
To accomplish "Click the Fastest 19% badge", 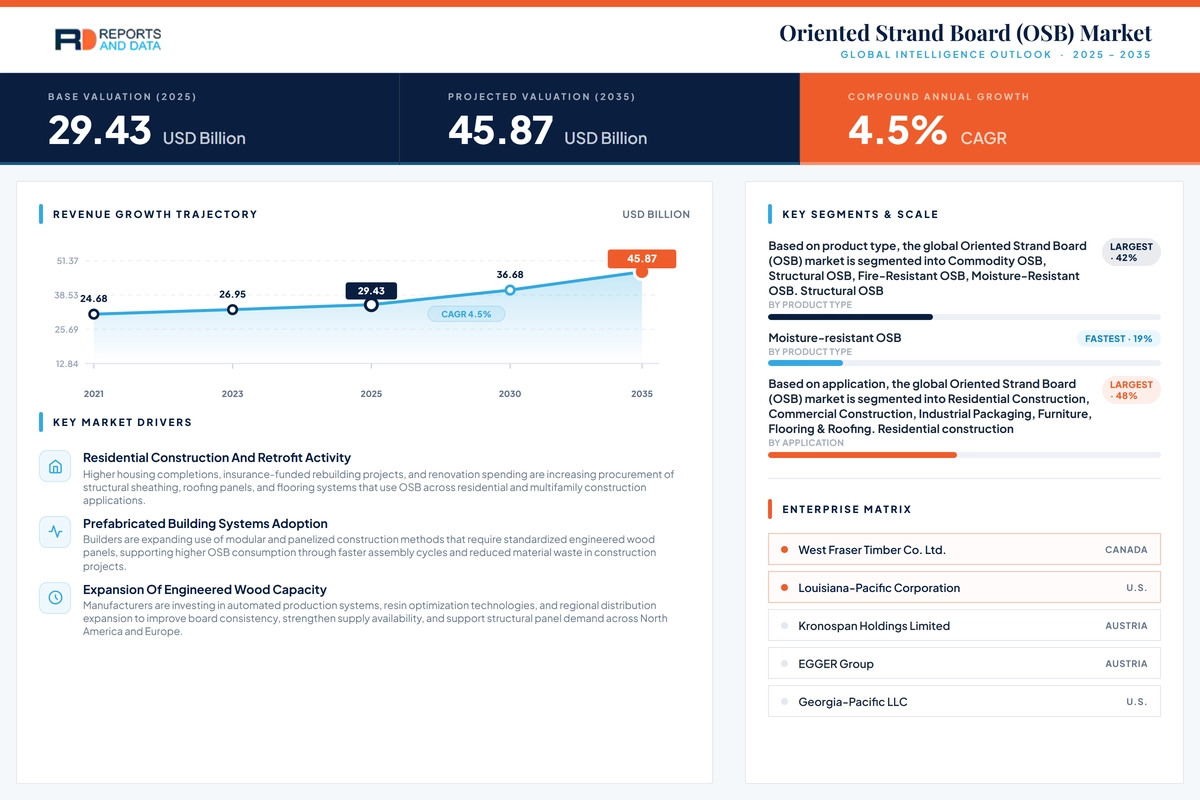I will pyautogui.click(x=1119, y=338).
